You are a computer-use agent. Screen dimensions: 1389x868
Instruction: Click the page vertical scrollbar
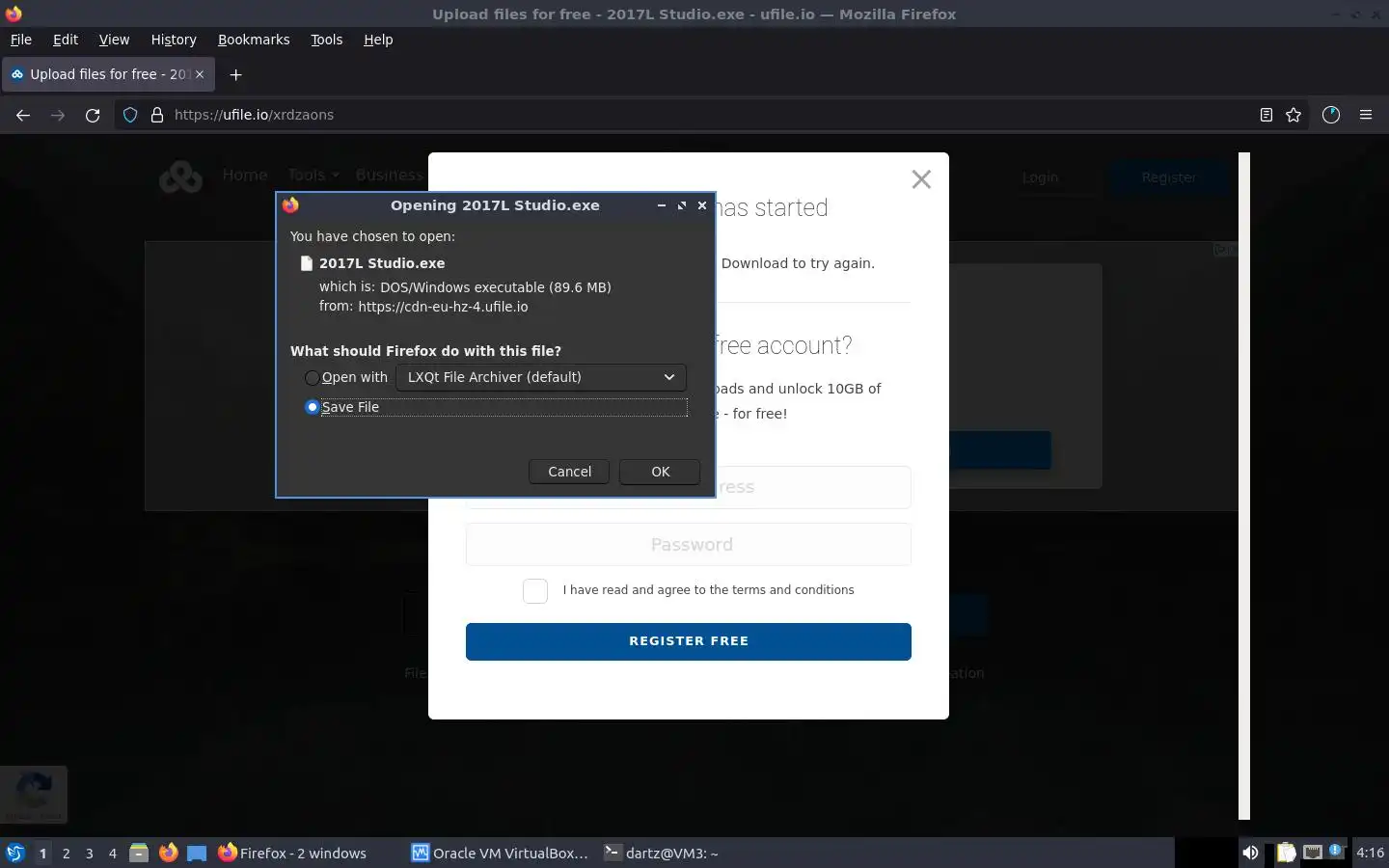coord(1244,485)
